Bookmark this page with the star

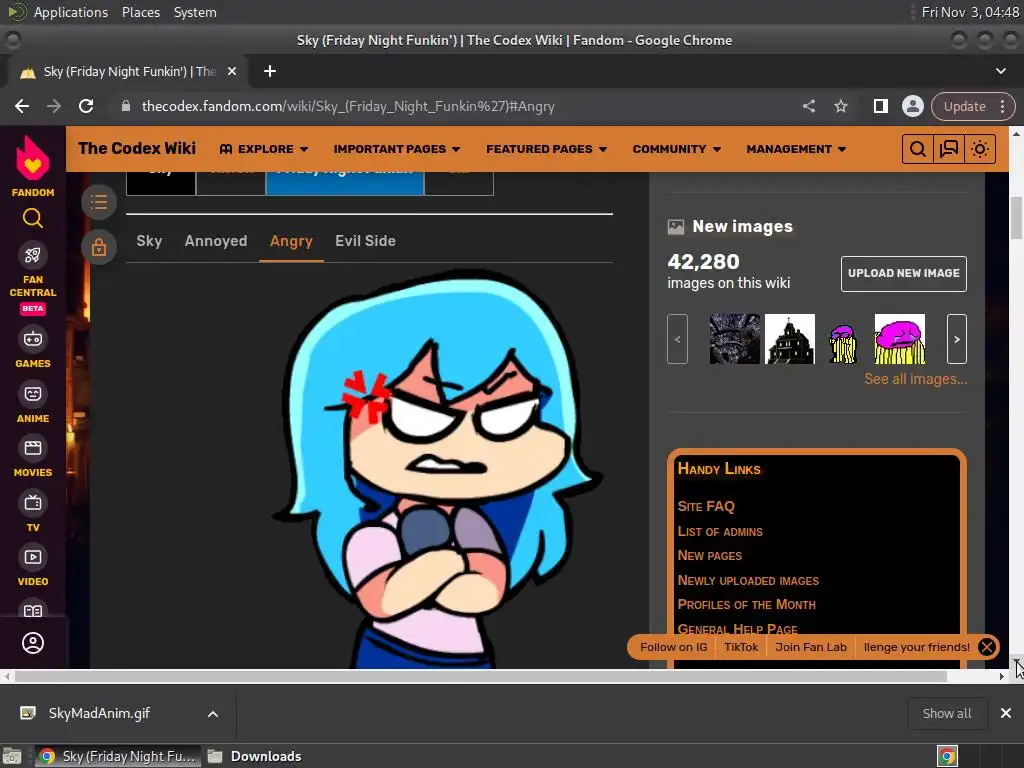point(840,106)
